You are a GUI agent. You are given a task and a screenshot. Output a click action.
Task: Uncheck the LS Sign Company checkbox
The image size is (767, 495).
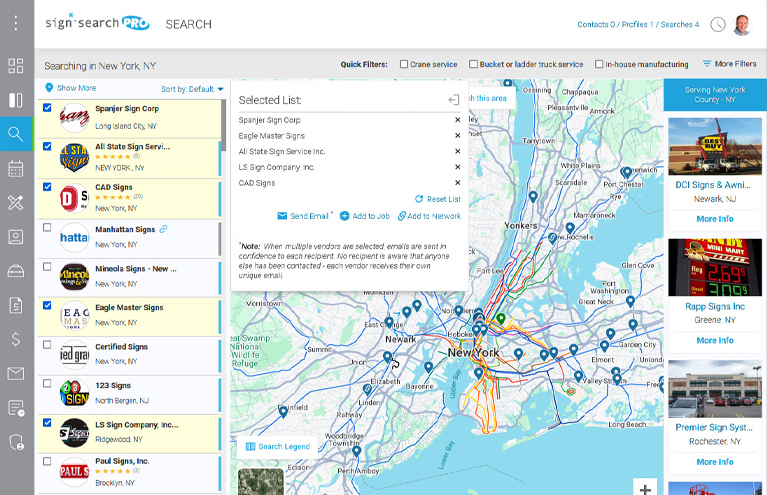pos(47,423)
